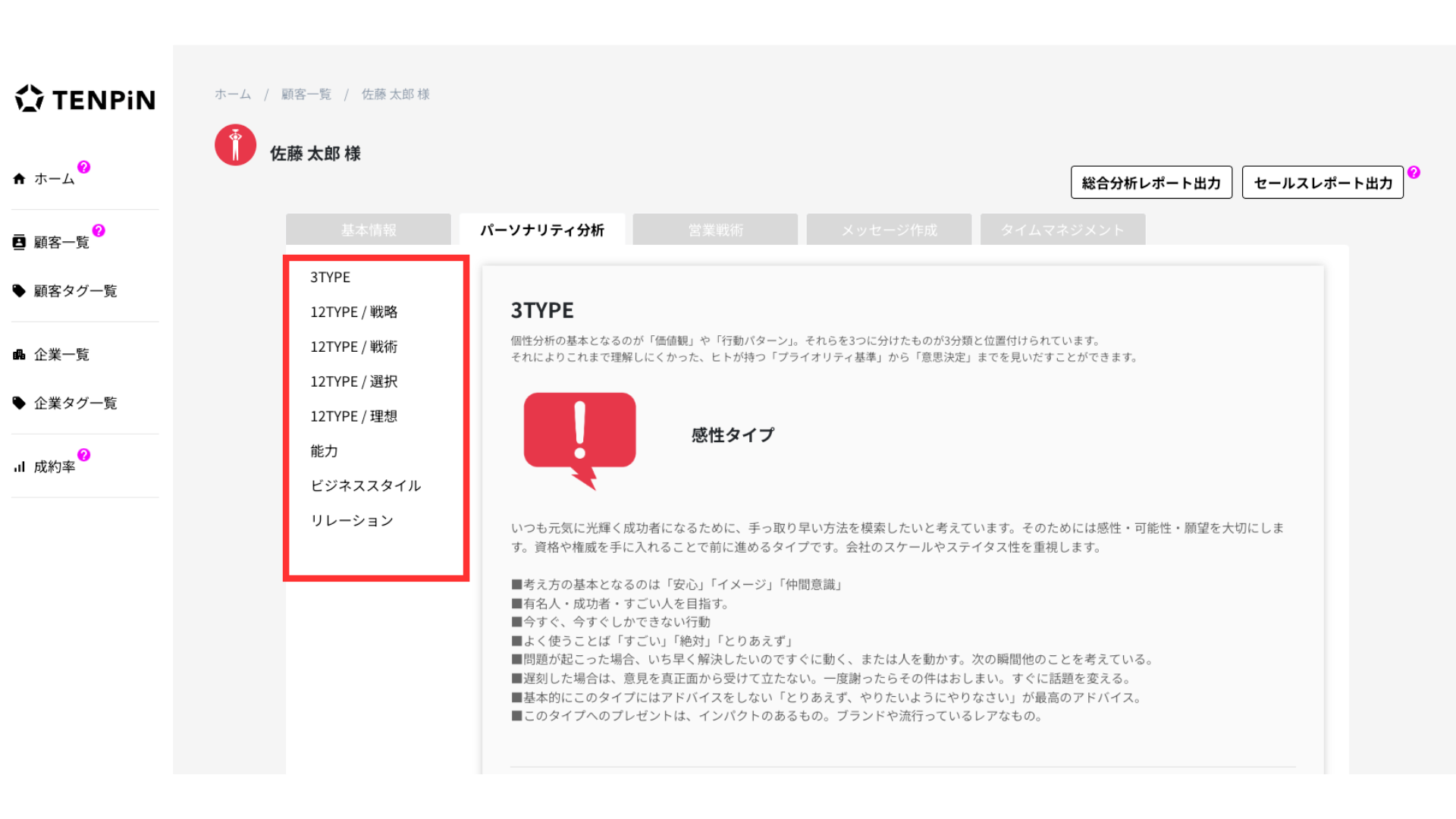The height and width of the screenshot is (819, 1456).
Task: Select ビジネススタイル in analysis list
Action: pyautogui.click(x=366, y=485)
